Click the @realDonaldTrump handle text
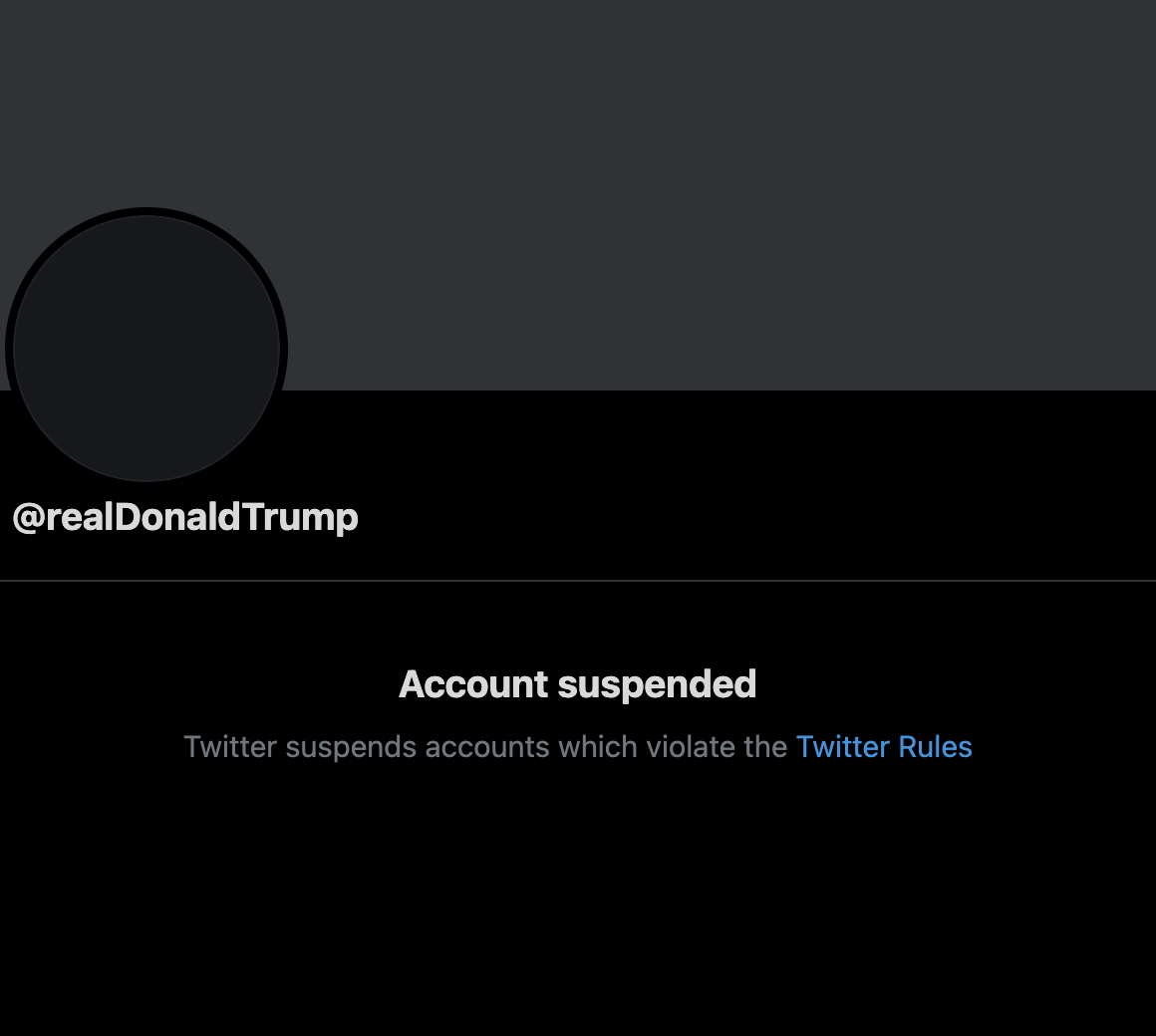The width and height of the screenshot is (1156, 1036). [185, 517]
